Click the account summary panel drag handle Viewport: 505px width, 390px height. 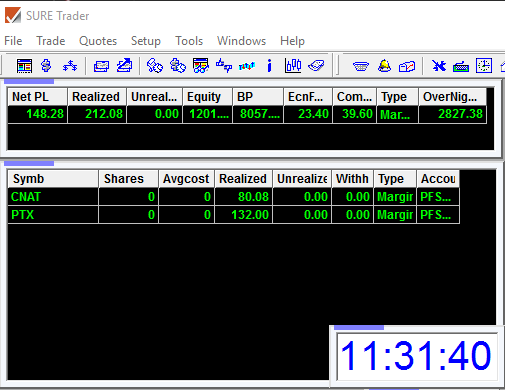[29, 82]
